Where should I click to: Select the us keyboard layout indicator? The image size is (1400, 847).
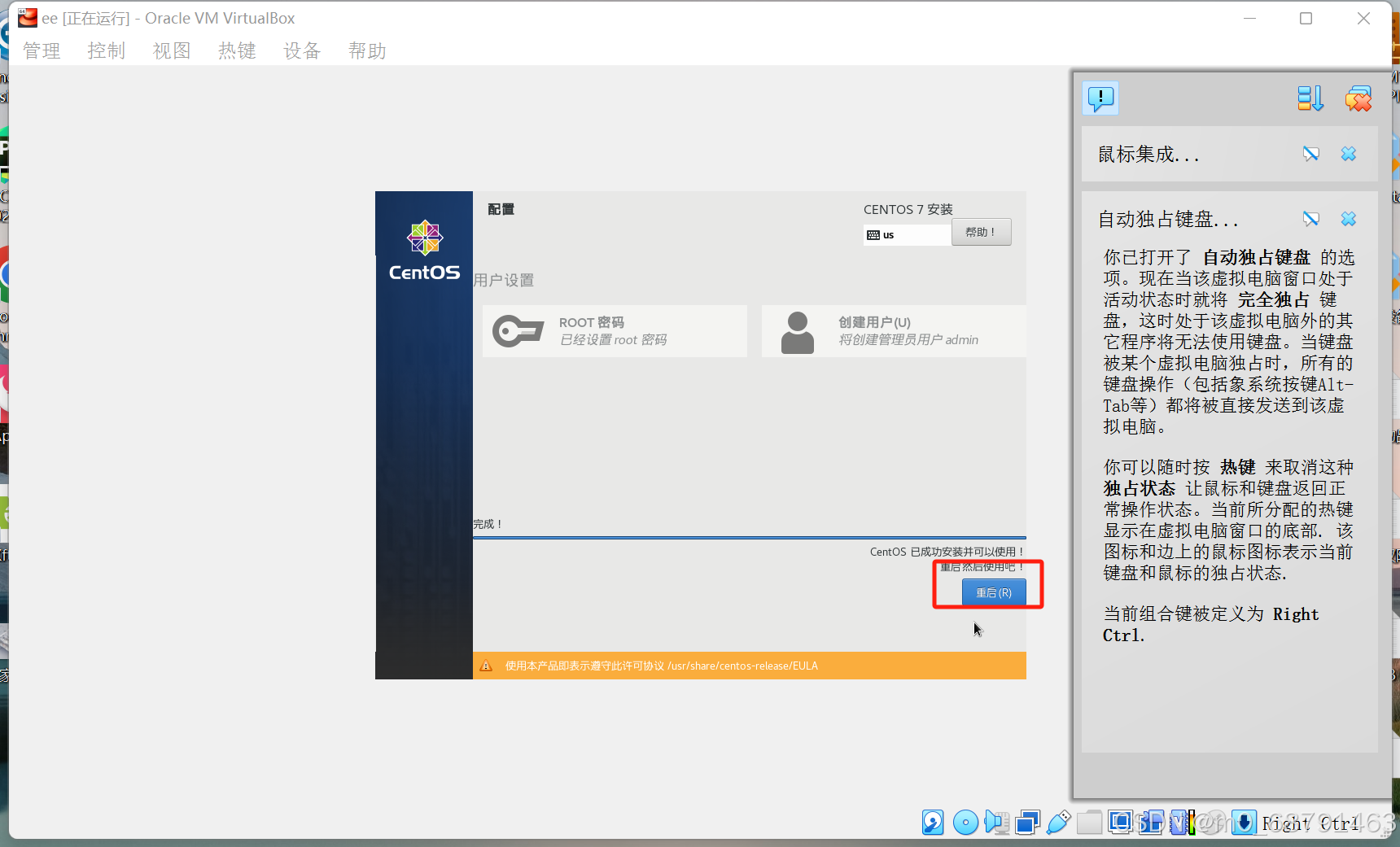click(x=907, y=235)
